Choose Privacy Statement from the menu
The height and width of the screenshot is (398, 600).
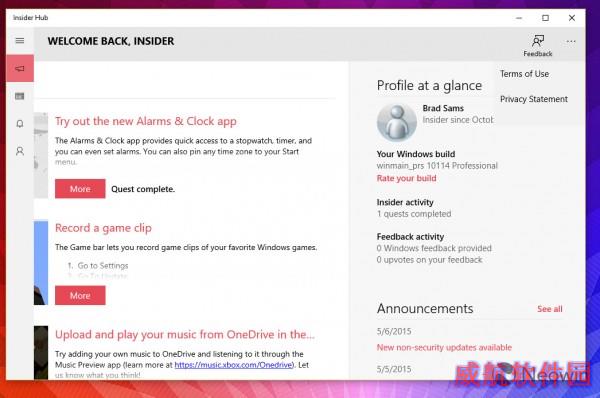tap(534, 99)
